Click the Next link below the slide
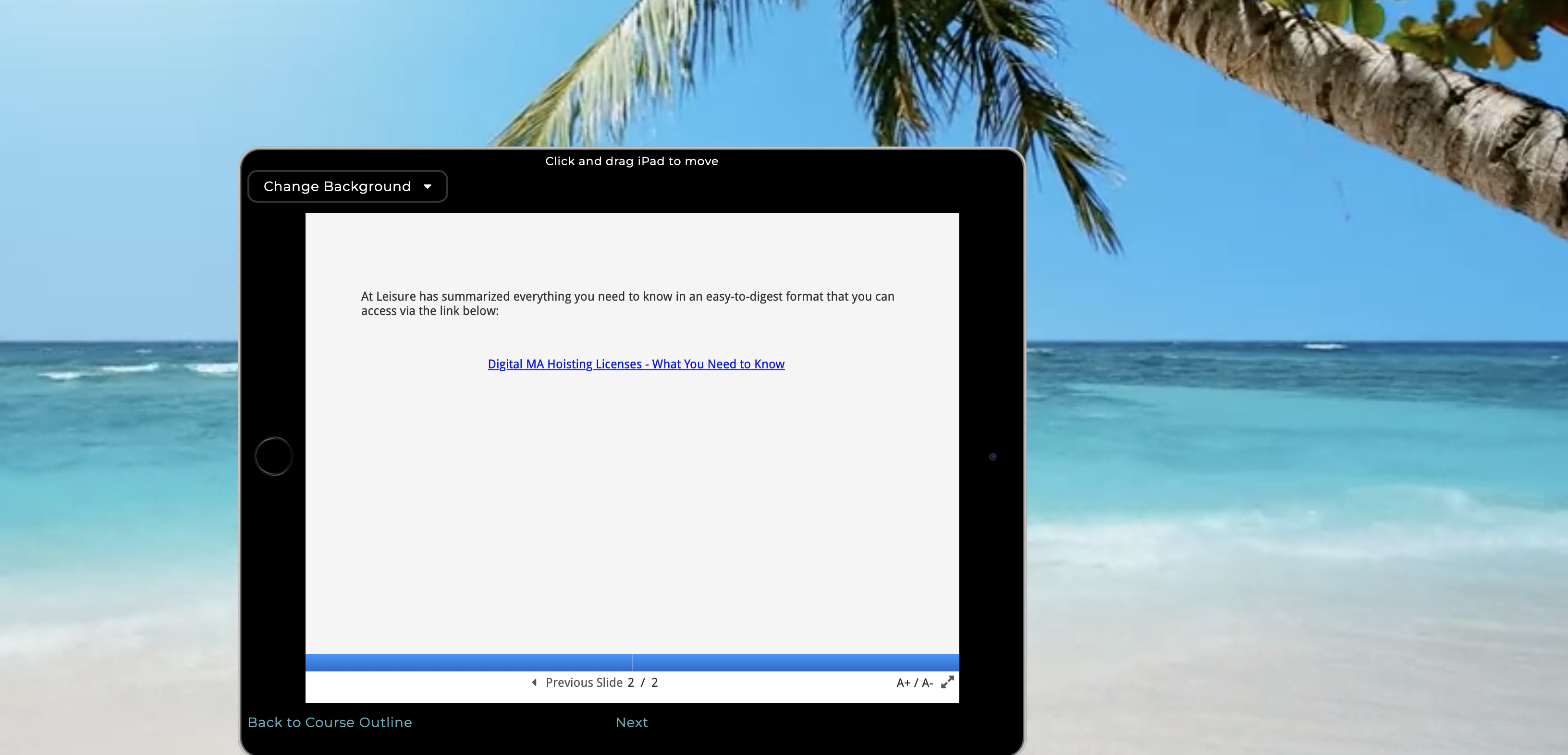The image size is (1568, 755). (x=631, y=722)
